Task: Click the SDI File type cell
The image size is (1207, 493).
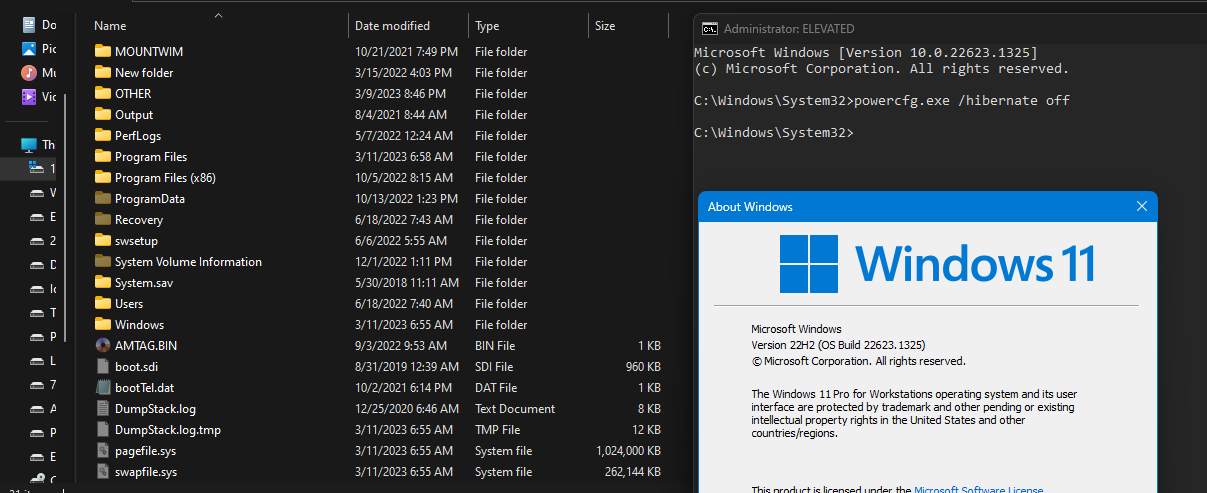Action: coord(494,366)
